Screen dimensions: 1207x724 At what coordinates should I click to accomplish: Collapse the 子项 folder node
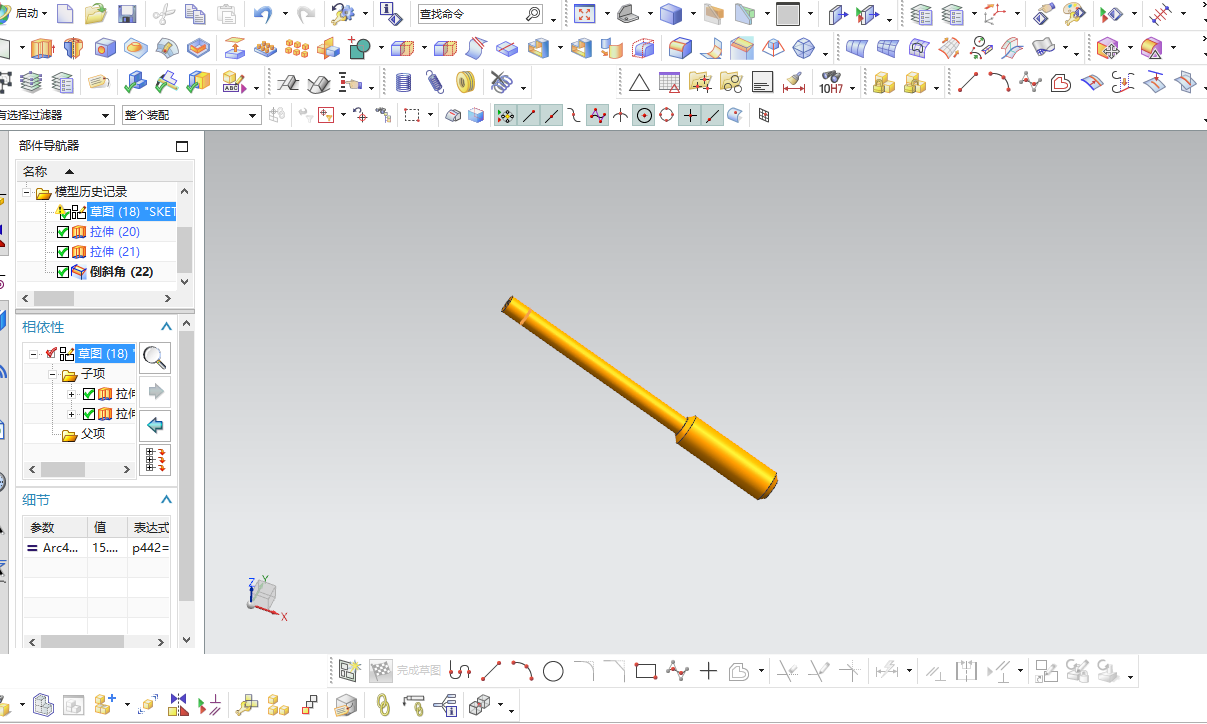(x=54, y=374)
